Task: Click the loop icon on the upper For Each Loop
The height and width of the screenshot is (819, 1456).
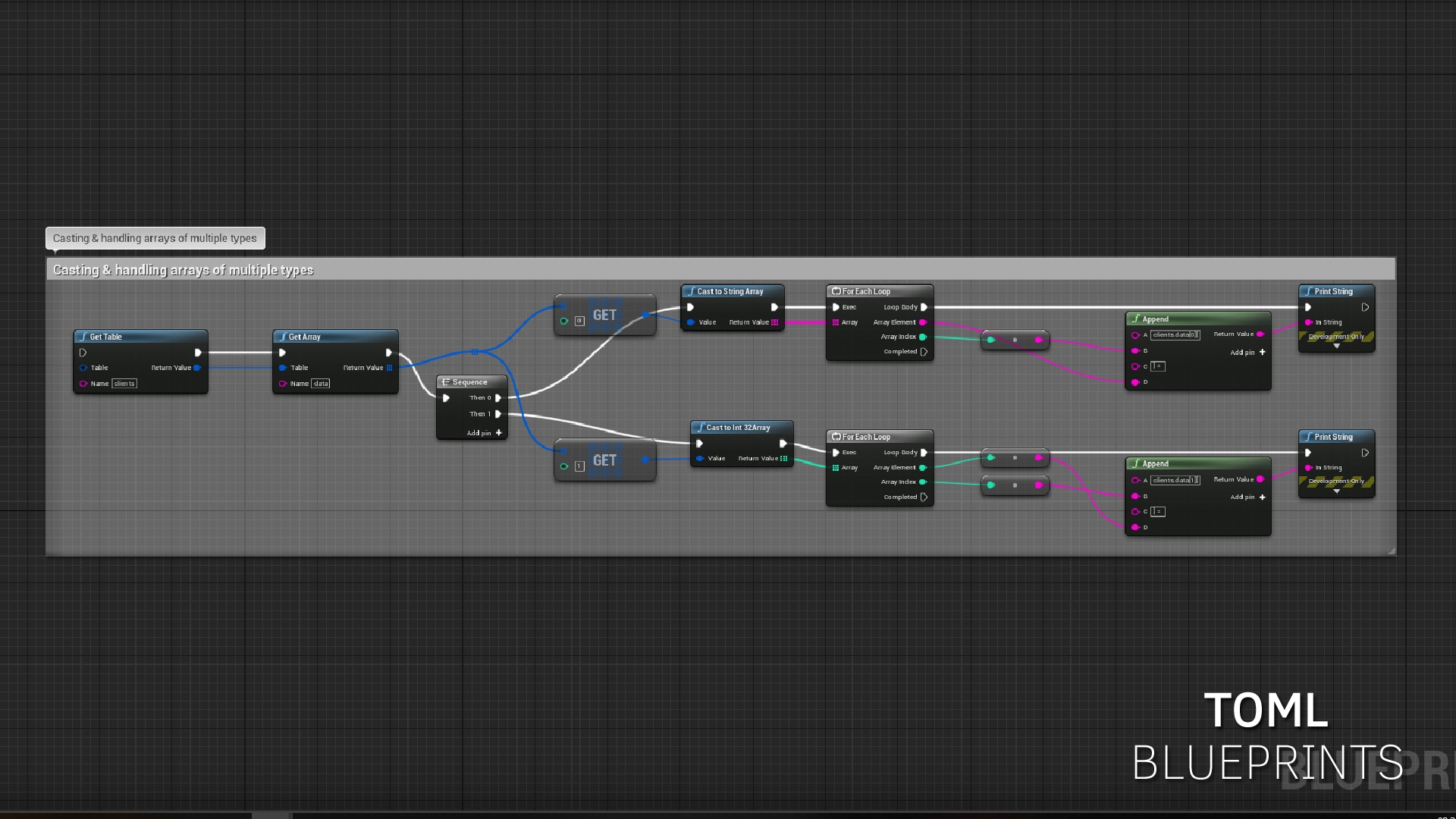Action: tap(836, 291)
